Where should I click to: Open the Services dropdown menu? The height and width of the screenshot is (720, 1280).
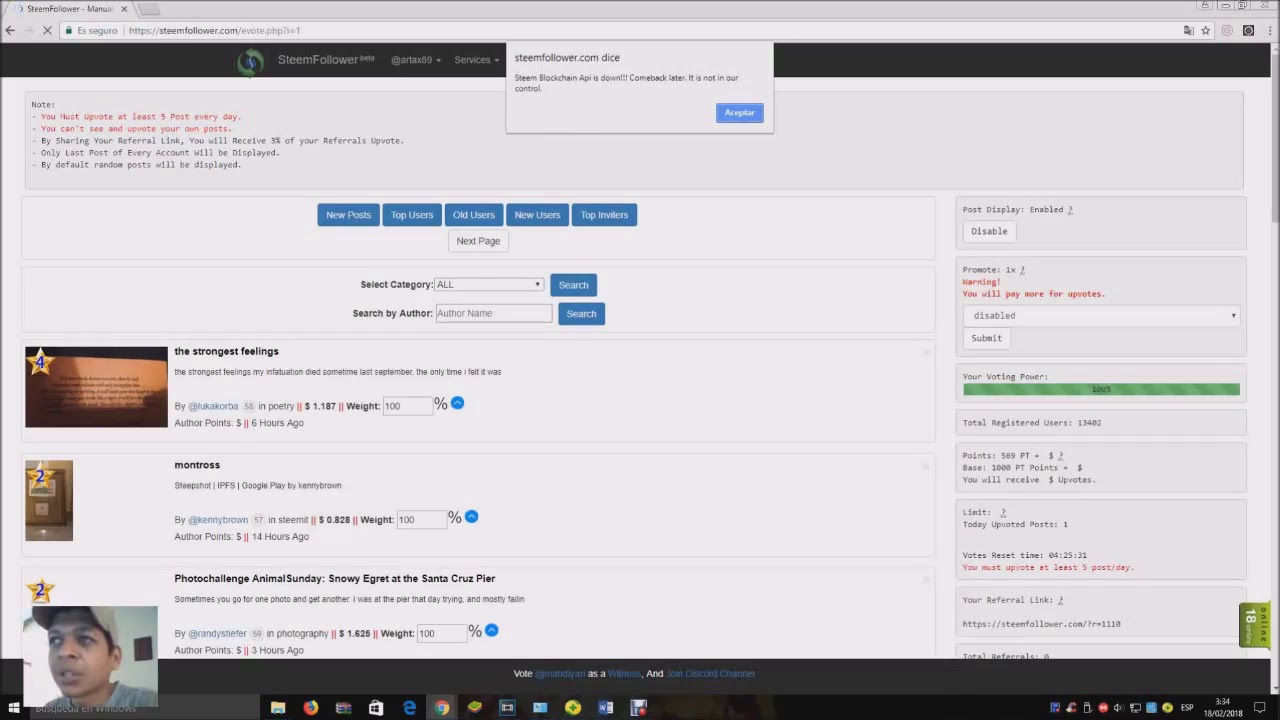pos(476,60)
